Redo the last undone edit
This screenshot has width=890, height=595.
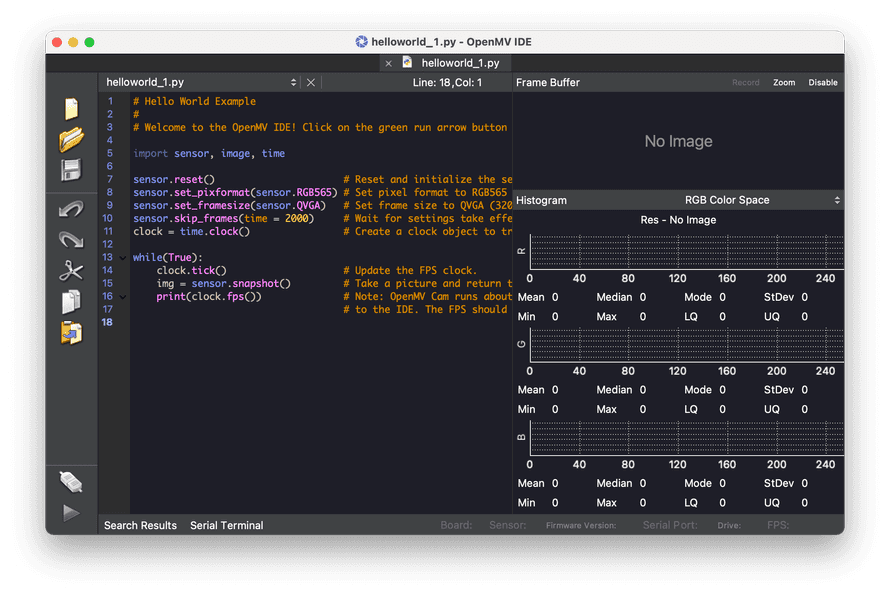click(x=71, y=239)
